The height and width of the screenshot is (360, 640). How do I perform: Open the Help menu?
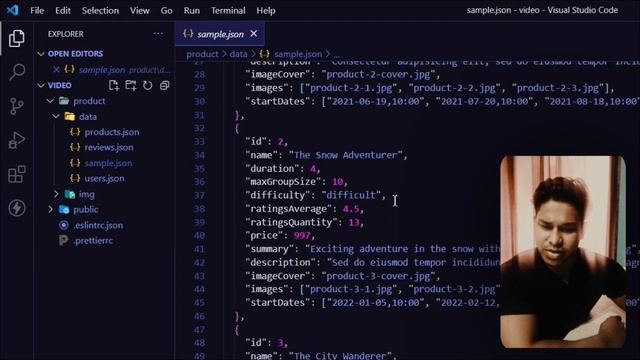click(266, 10)
